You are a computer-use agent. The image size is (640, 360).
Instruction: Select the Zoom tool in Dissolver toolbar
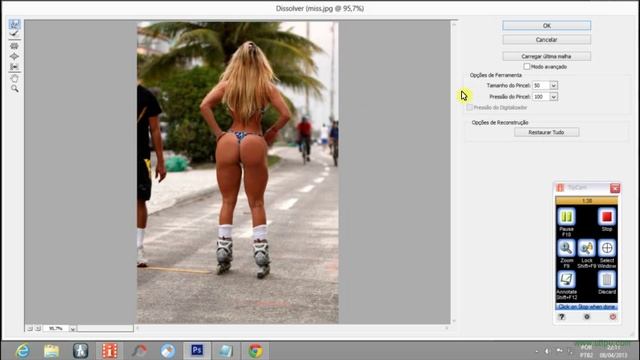(14, 88)
